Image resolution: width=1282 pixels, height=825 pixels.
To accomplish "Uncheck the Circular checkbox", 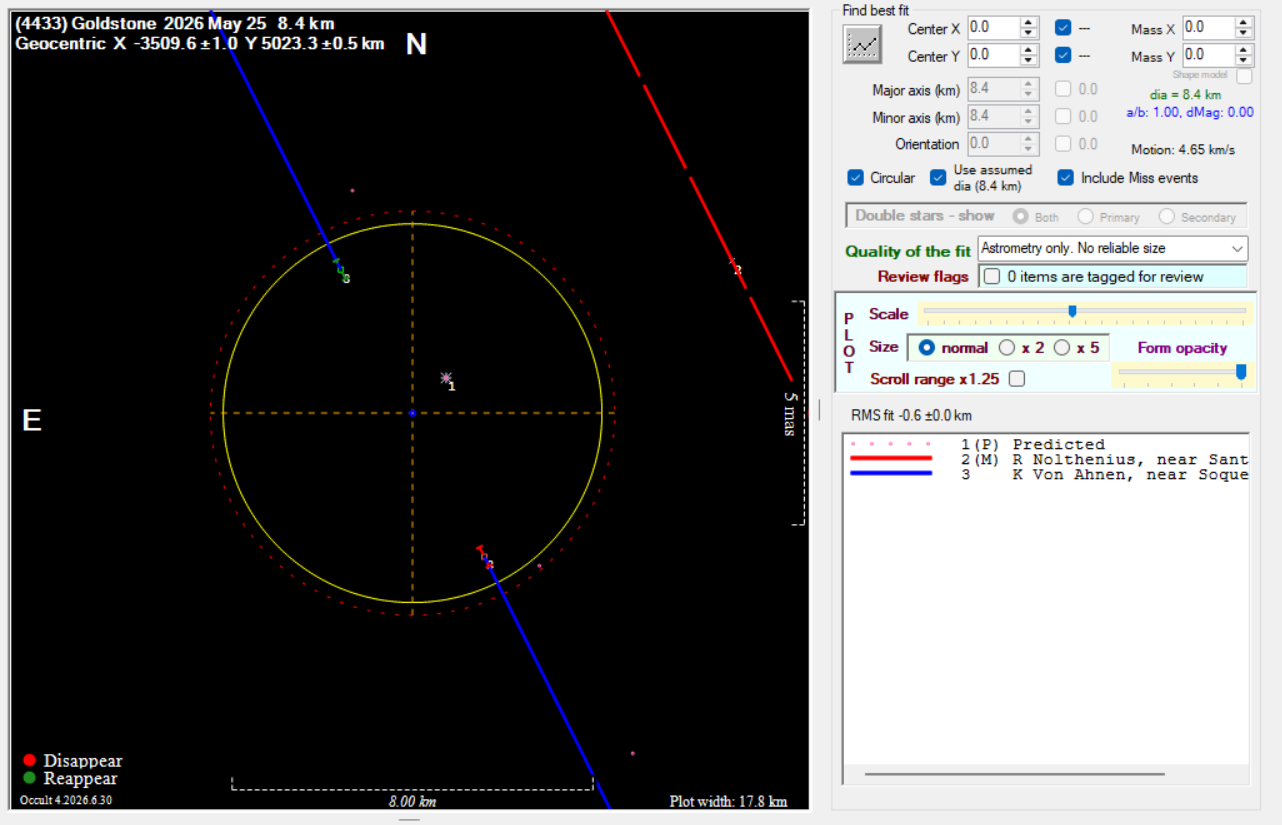I will pos(855,178).
